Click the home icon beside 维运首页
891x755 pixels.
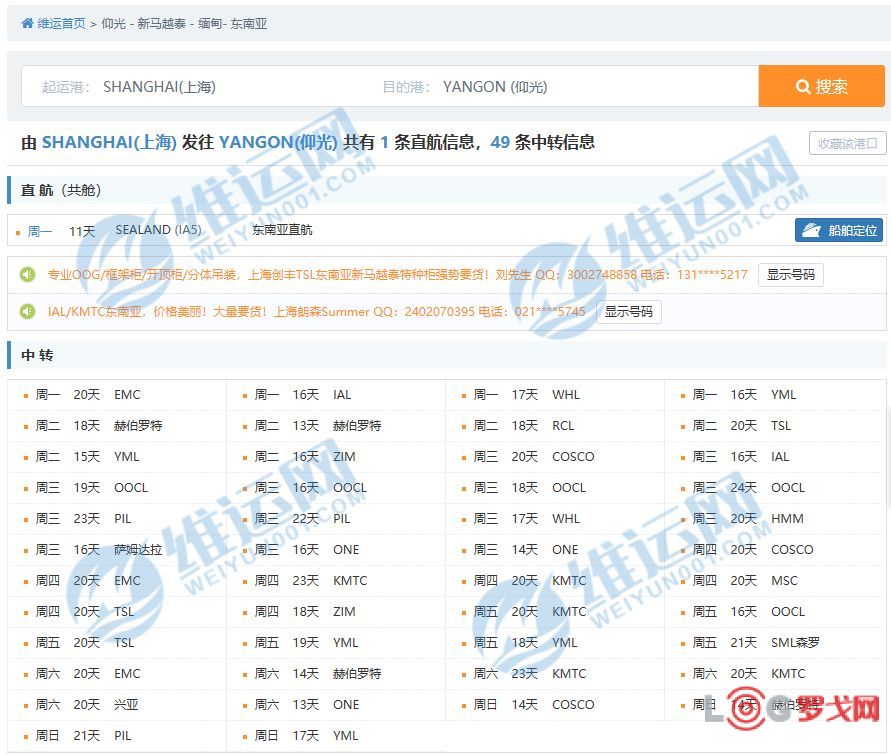28,23
